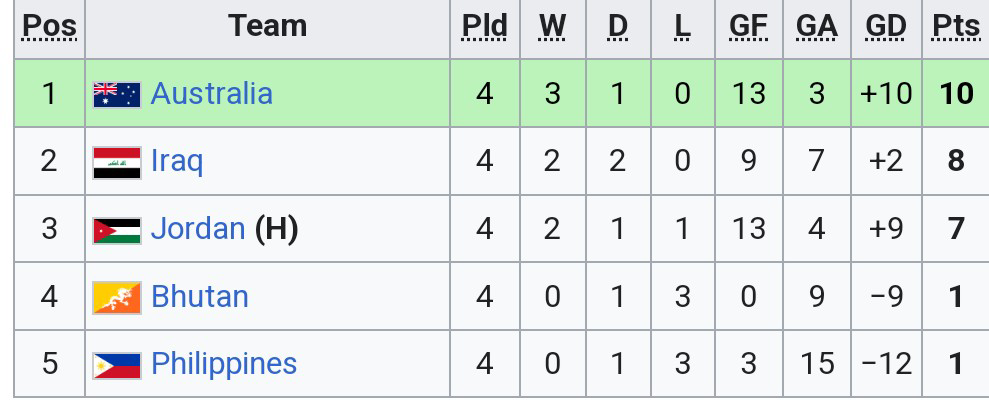Click the Pts column header
The width and height of the screenshot is (989, 410).
click(955, 27)
